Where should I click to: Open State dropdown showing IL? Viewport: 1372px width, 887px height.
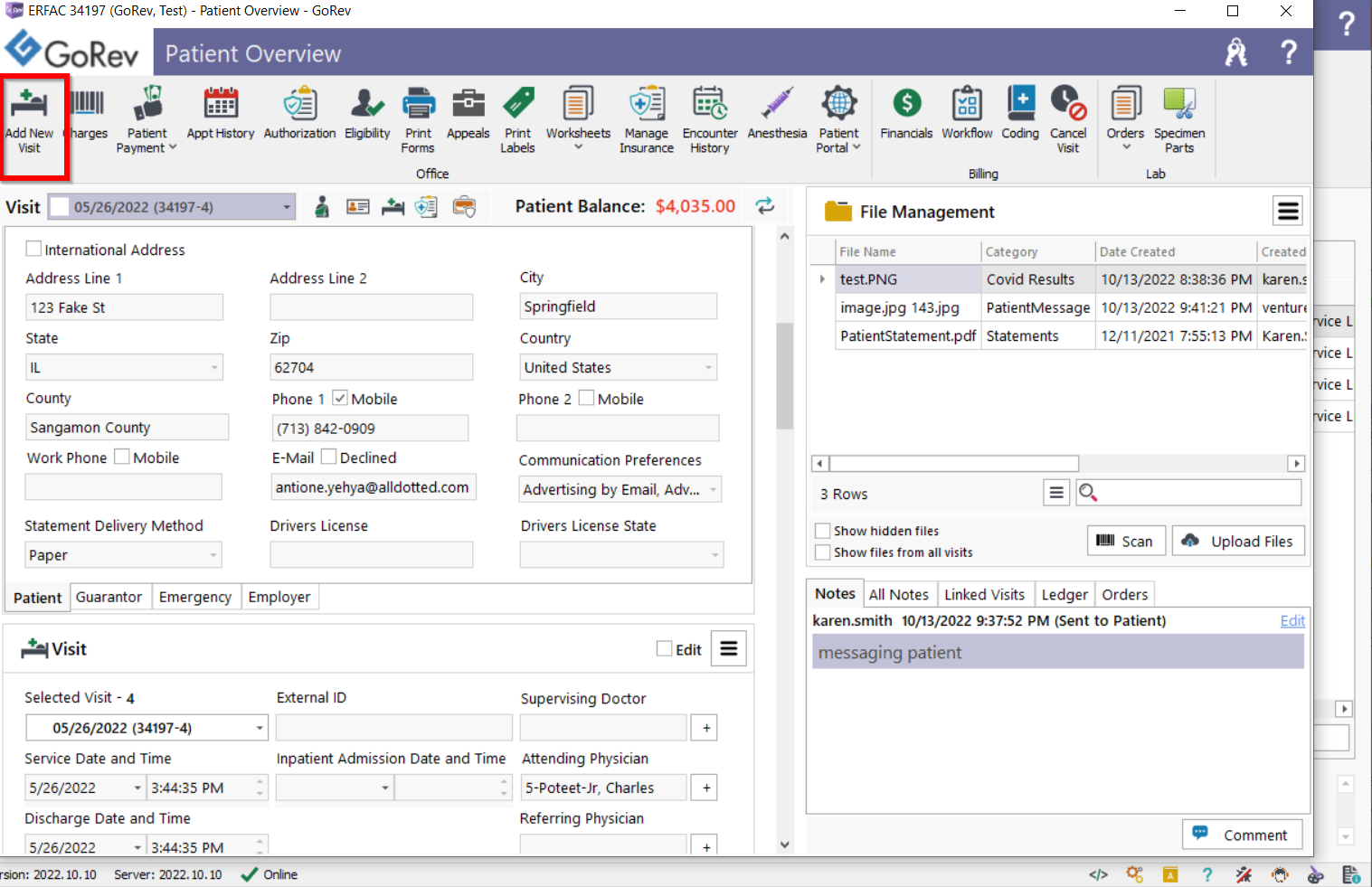214,367
